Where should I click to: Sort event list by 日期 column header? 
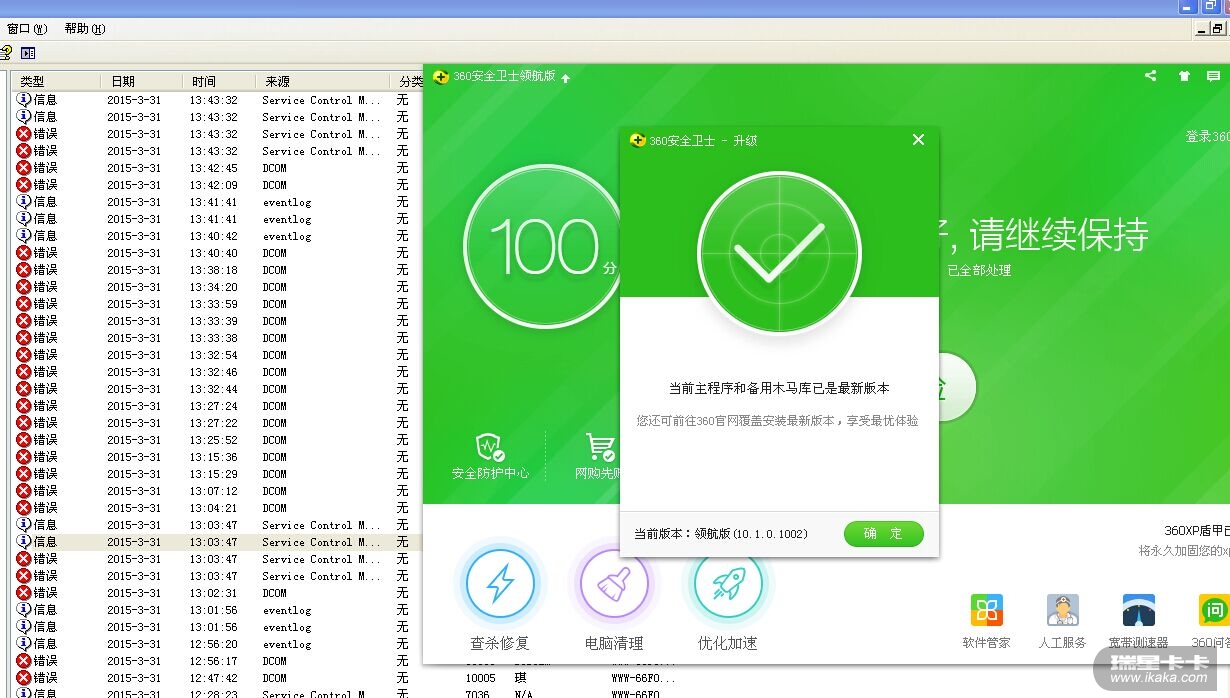[x=140, y=81]
